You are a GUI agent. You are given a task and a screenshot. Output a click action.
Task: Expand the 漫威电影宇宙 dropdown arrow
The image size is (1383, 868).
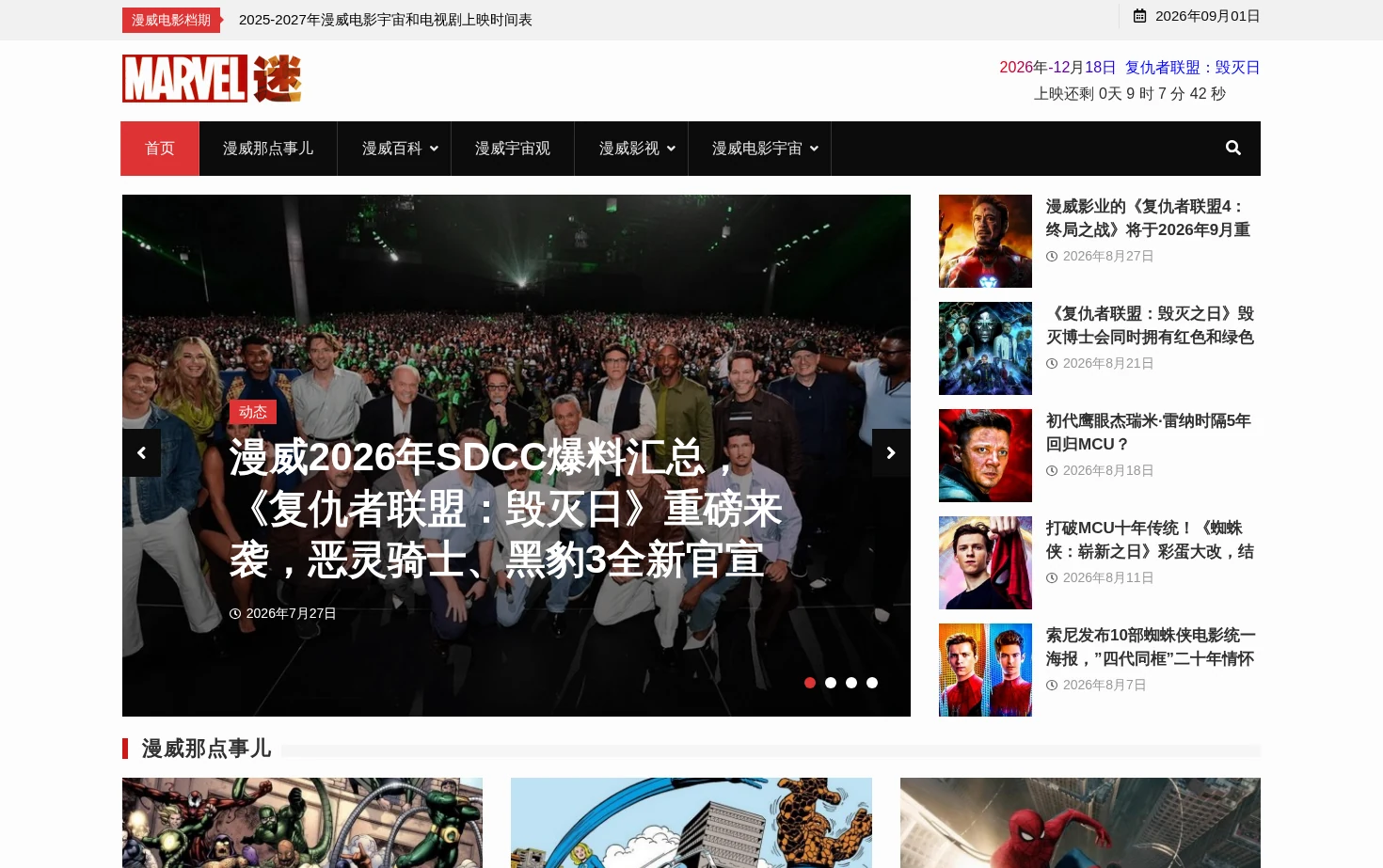[814, 149]
